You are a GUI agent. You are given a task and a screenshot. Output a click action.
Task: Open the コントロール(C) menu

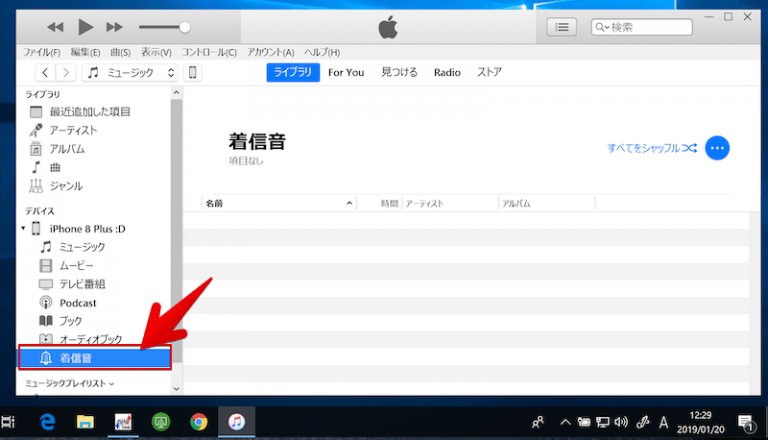pos(209,52)
